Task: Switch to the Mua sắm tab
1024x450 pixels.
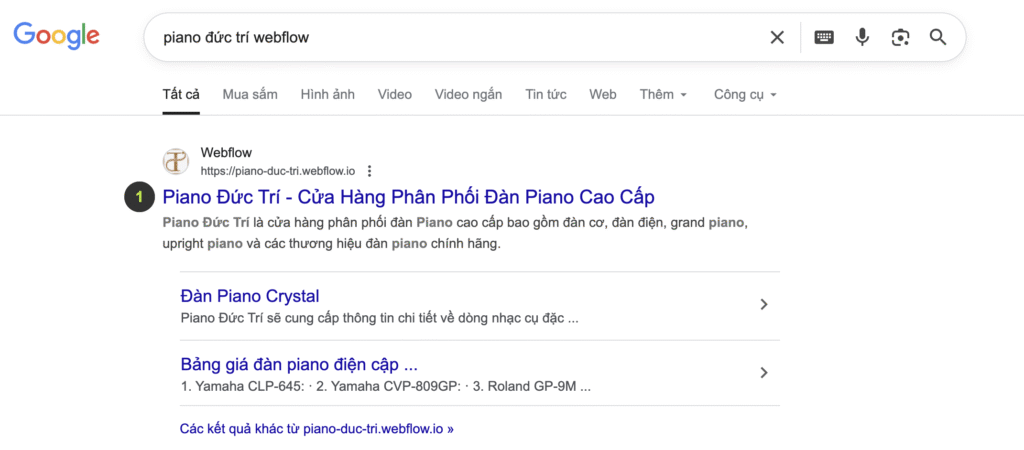Action: point(250,95)
